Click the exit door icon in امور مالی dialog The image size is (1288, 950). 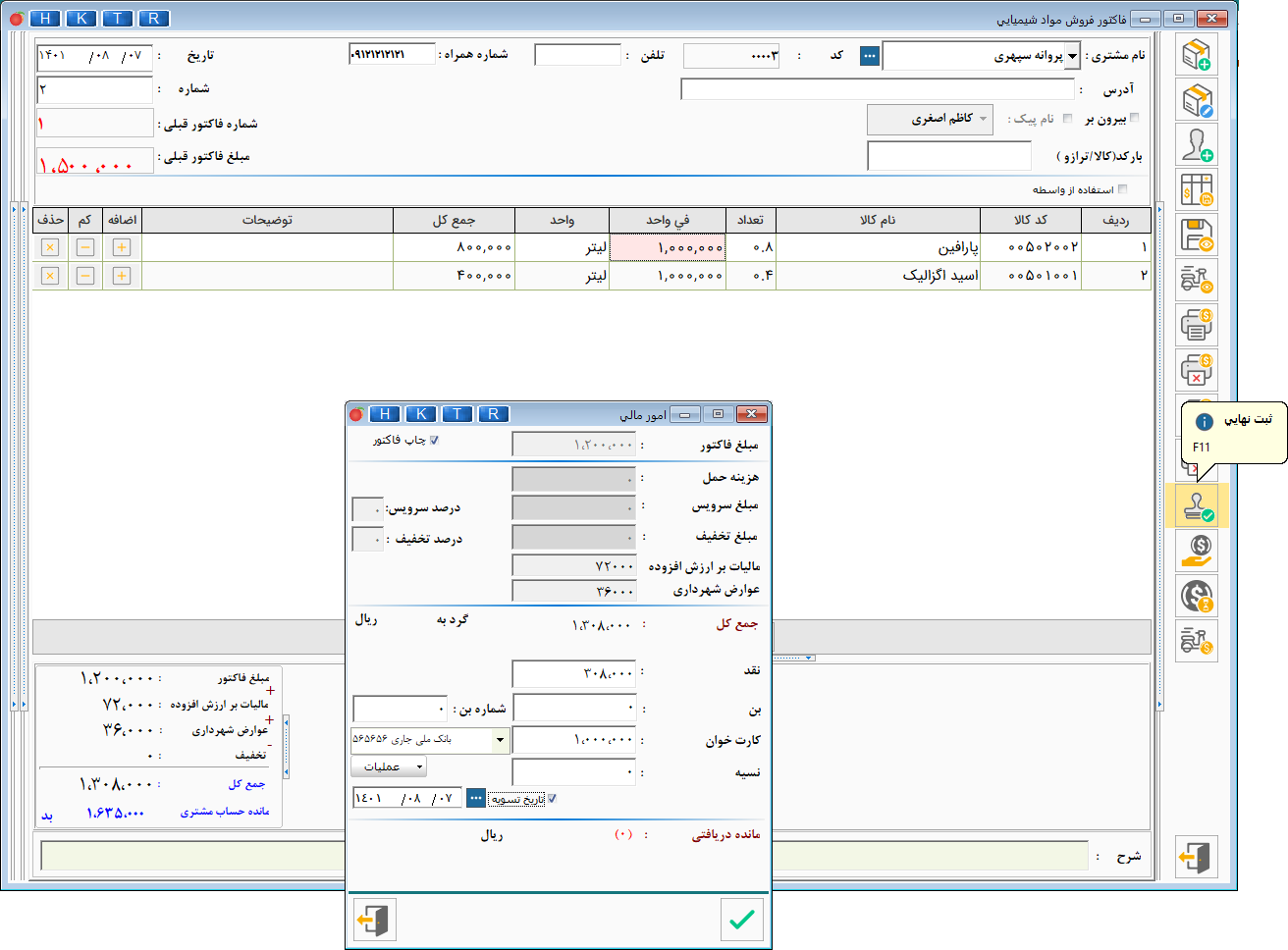coord(374,920)
